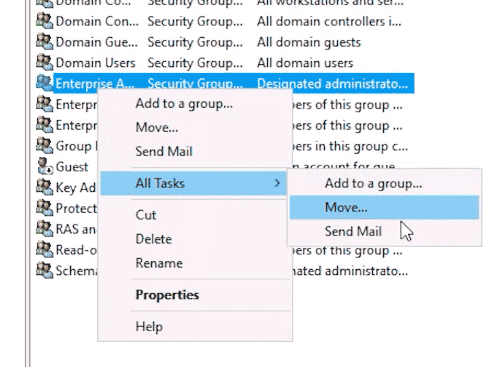Viewport: 503px width, 367px height.
Task: Click the Key Ad... group icon
Action: point(44,187)
